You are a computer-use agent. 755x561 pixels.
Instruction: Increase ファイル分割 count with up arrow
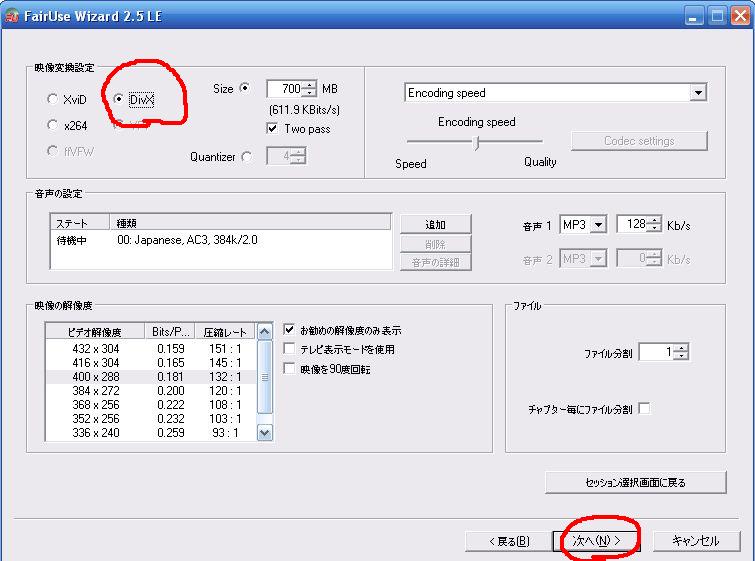pyautogui.click(x=680, y=348)
